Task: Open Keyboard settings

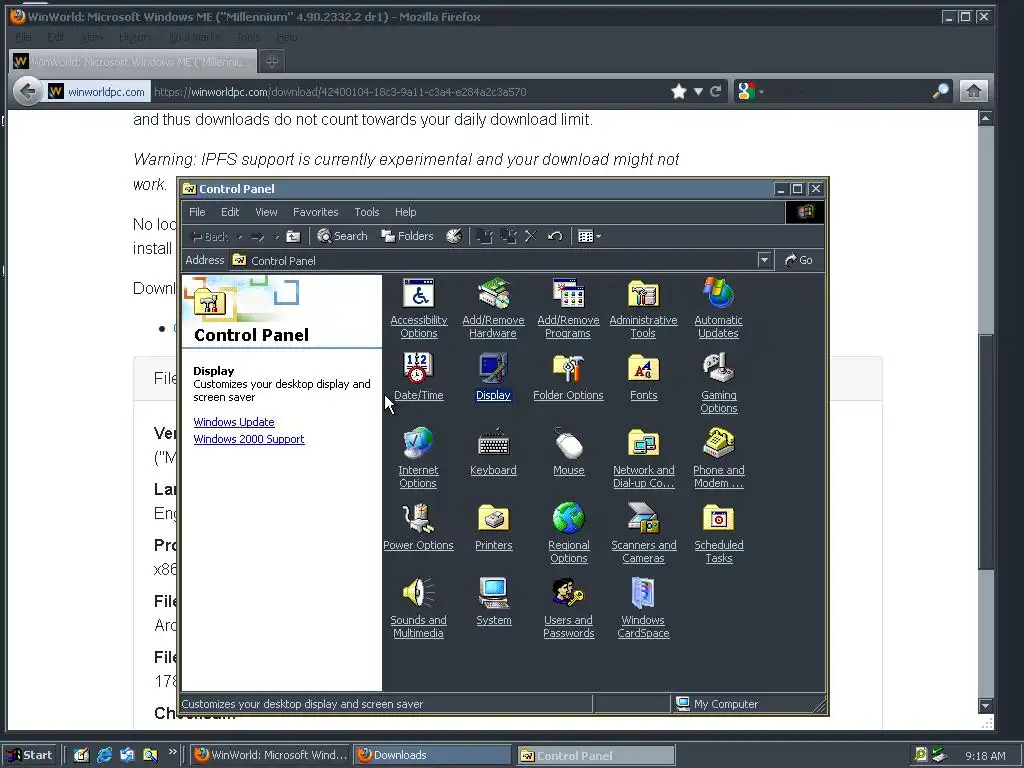Action: tap(493, 451)
